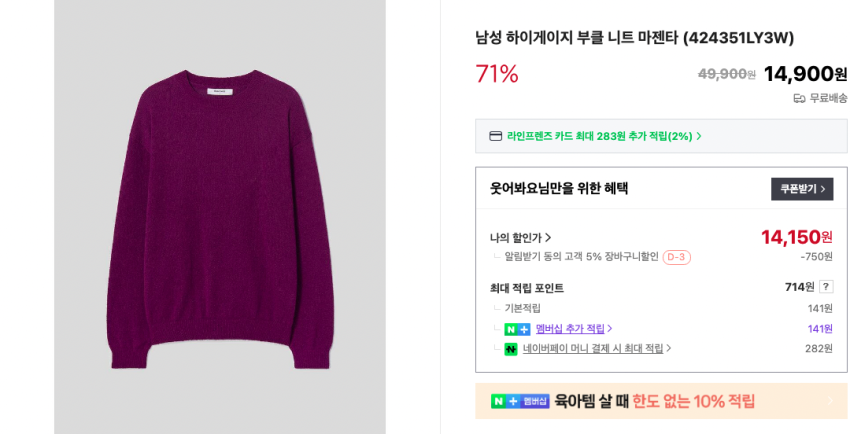Click the N+ 멤버십 badge in the bottom banner

tap(520, 401)
